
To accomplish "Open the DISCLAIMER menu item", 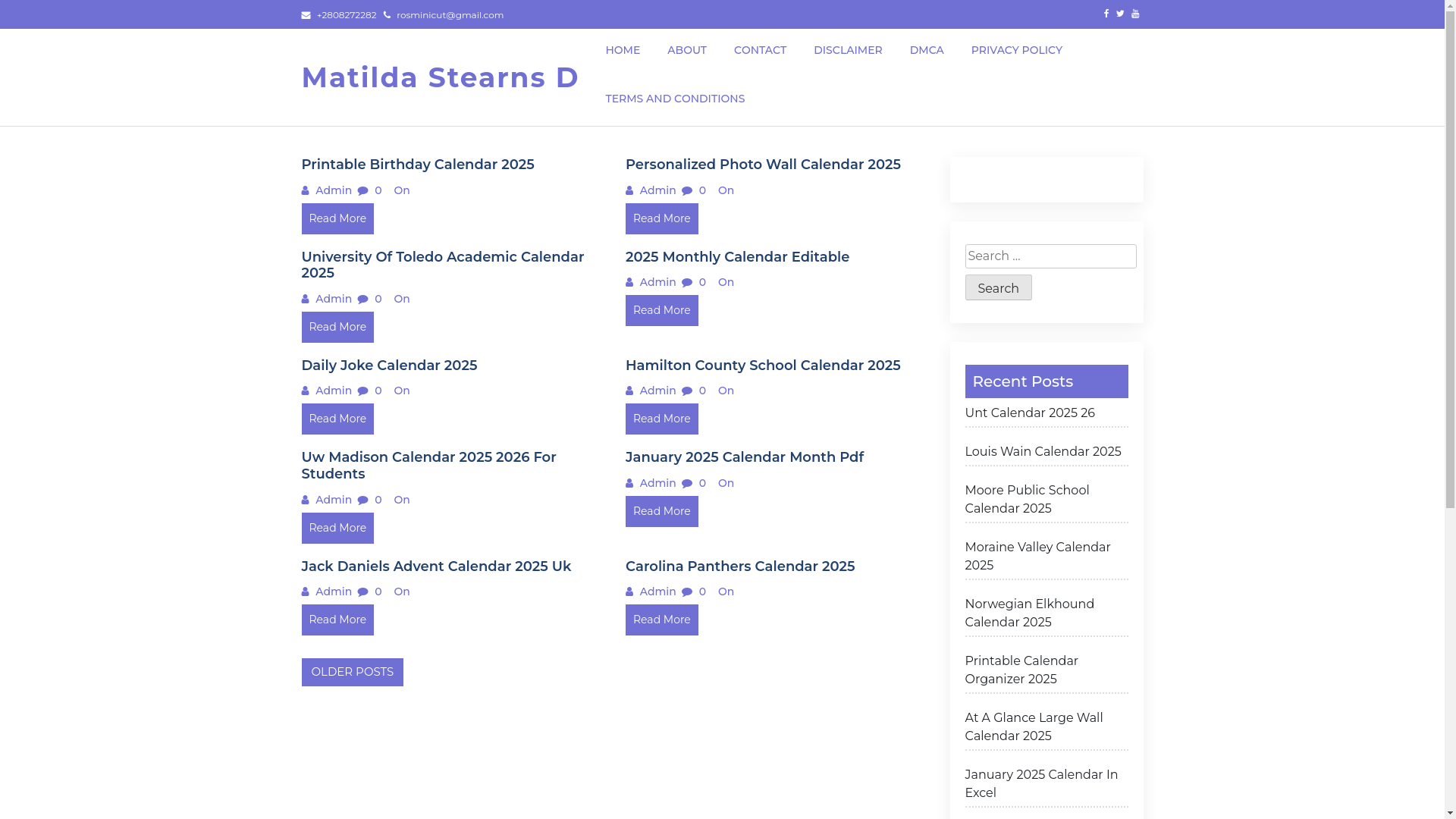I will coord(848,50).
